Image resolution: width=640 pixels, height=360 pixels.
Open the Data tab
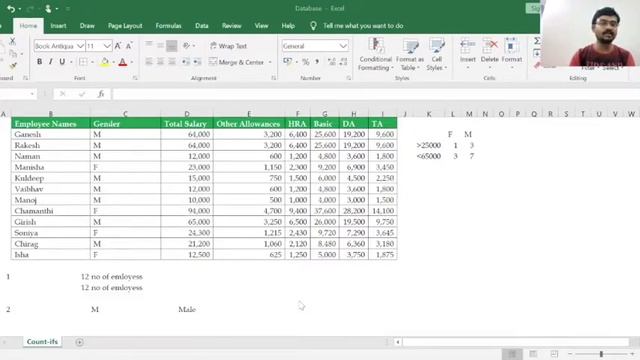pos(202,26)
